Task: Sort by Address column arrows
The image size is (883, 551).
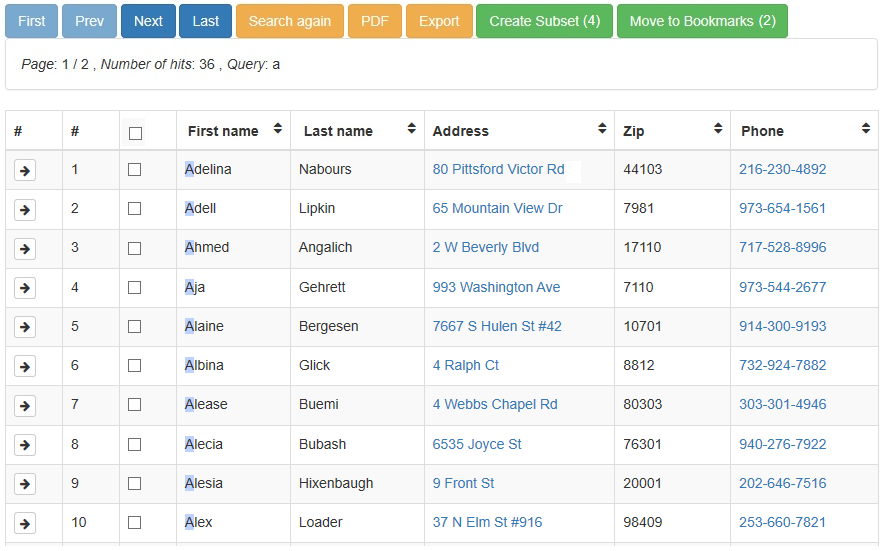Action: point(602,128)
